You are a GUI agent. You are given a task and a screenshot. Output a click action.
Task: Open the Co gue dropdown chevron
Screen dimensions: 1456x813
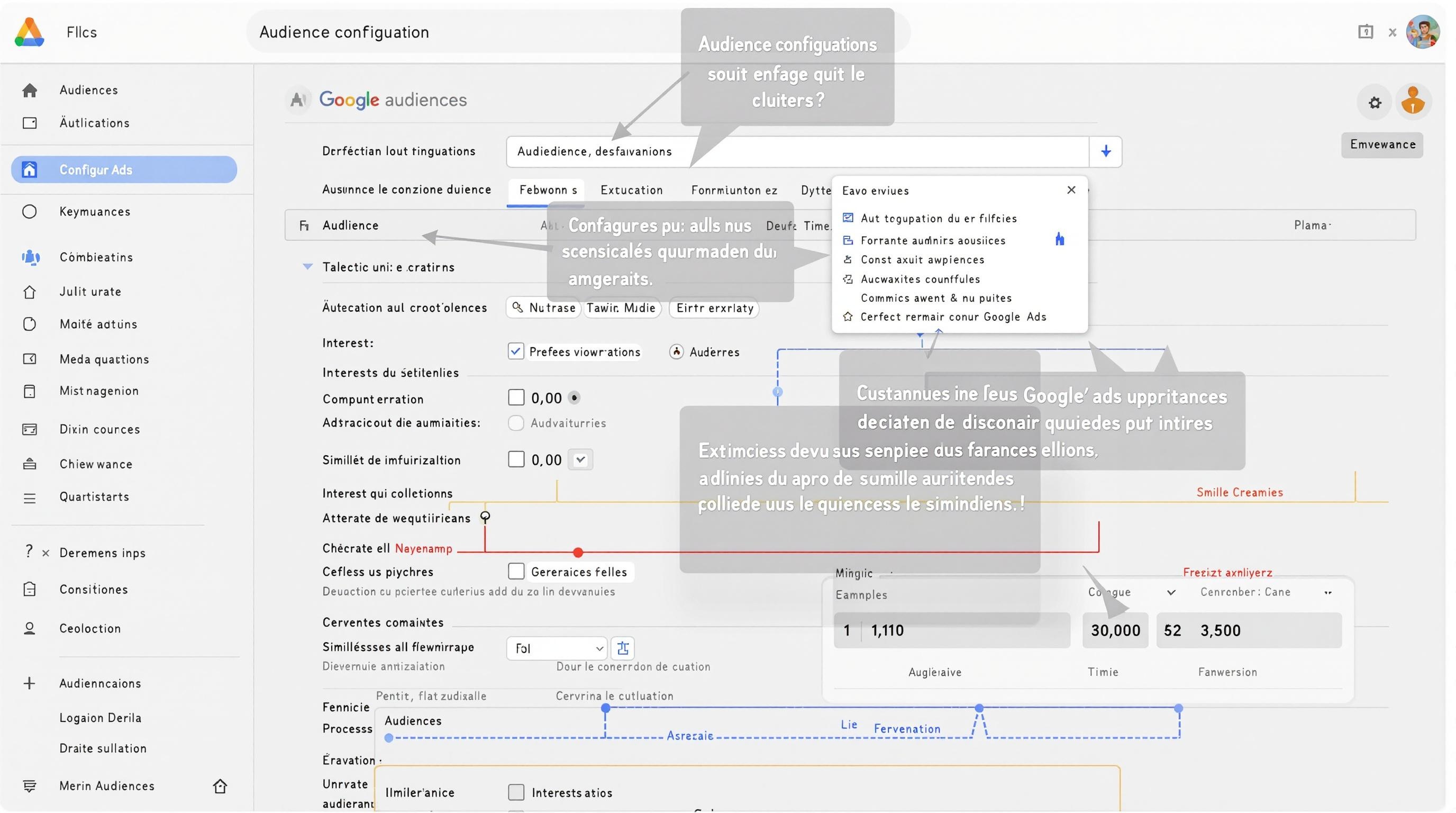(1171, 592)
